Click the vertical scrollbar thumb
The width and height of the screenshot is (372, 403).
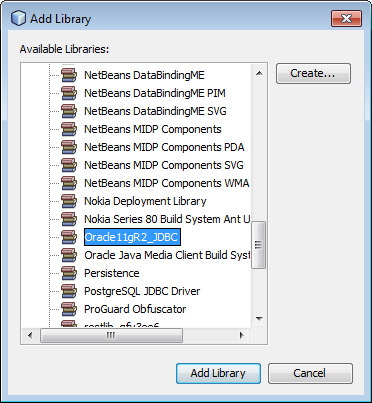259,245
